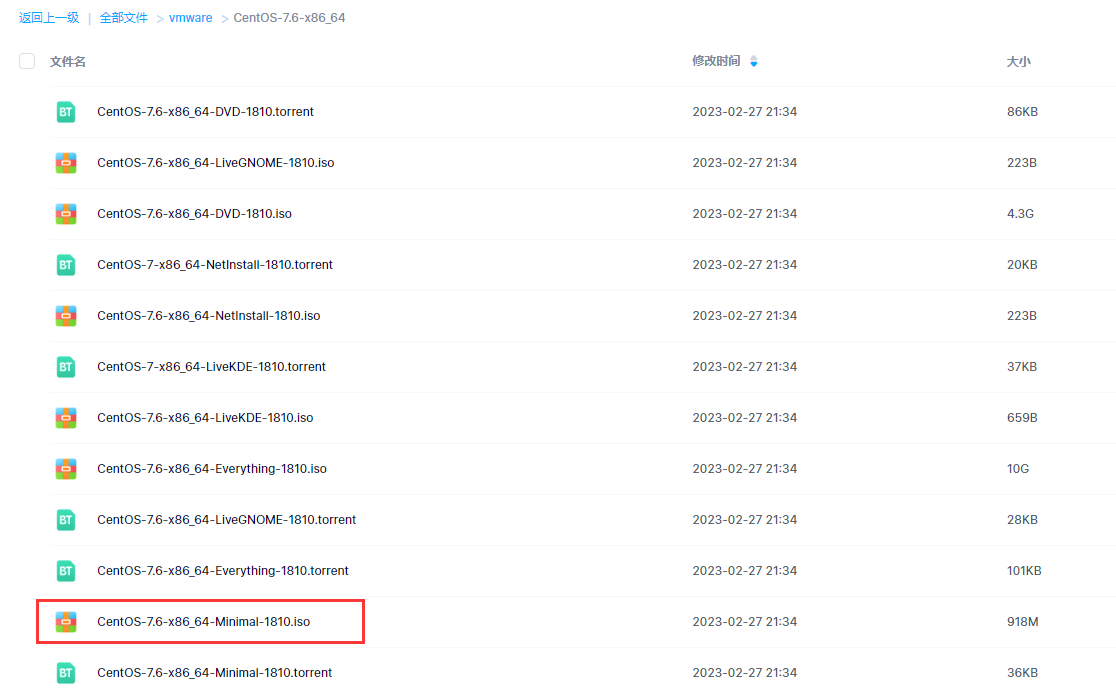Click the 37KB size value
The image size is (1116, 692).
tap(1022, 367)
